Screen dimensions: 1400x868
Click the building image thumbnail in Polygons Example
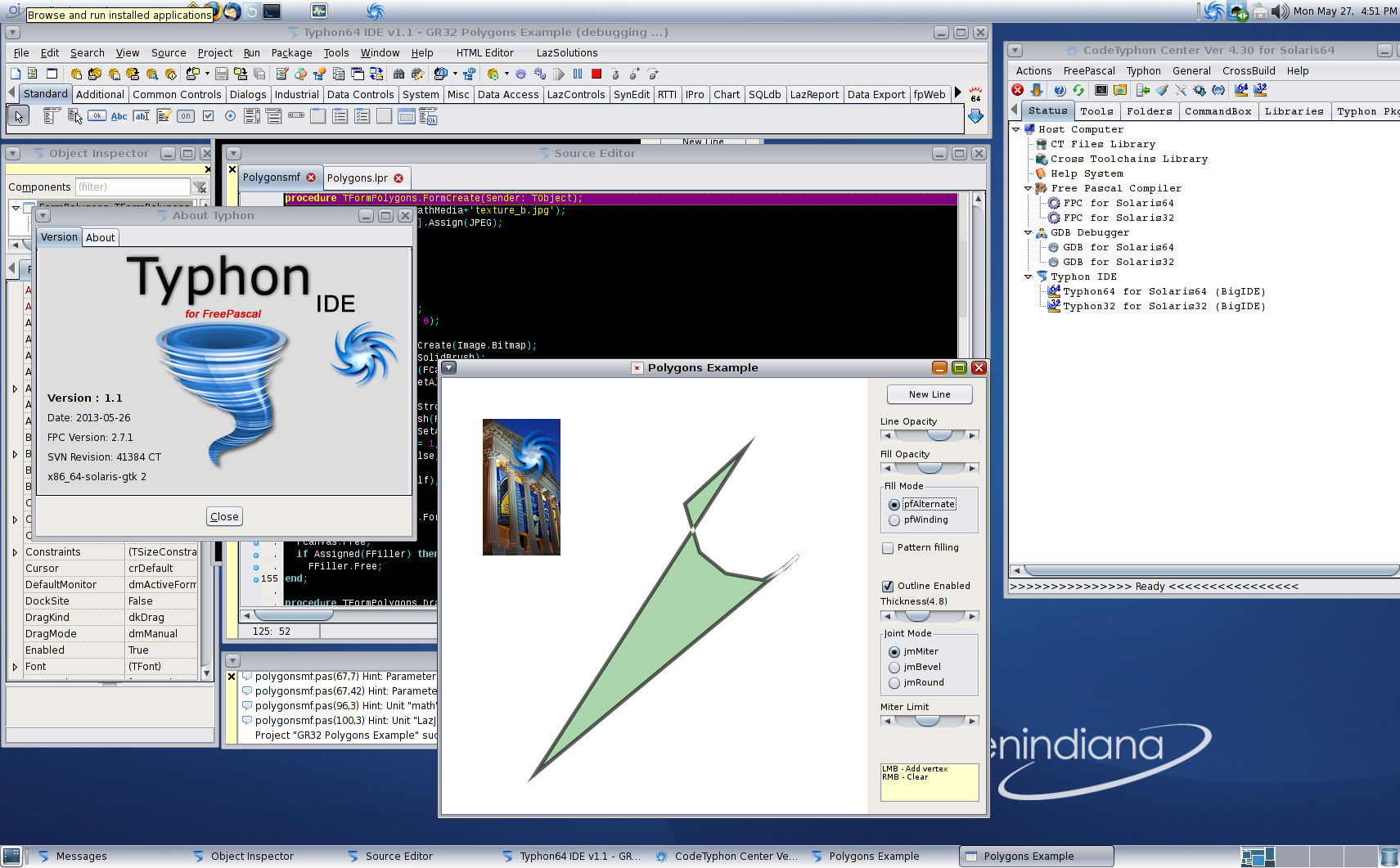coord(521,487)
